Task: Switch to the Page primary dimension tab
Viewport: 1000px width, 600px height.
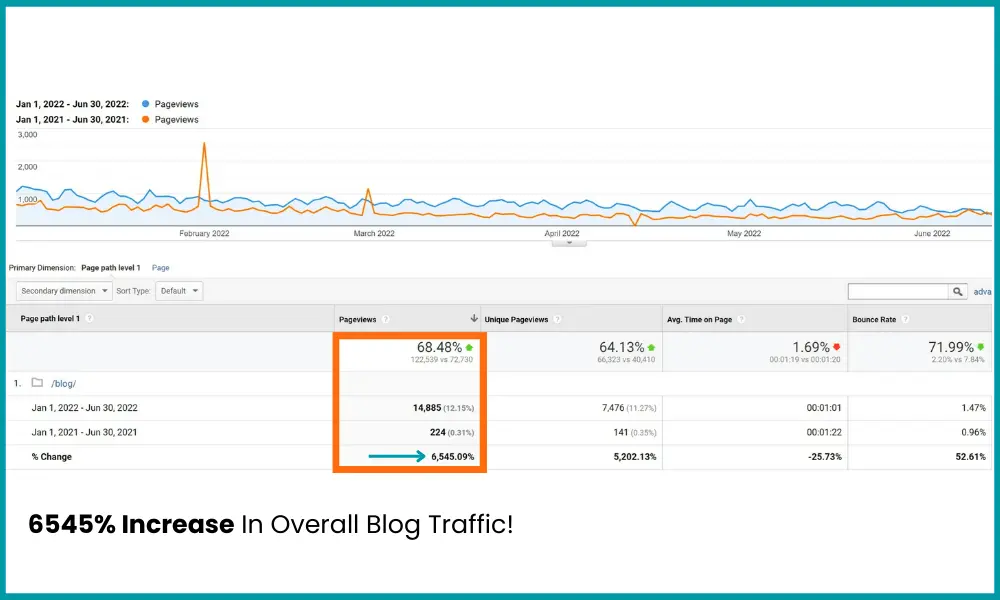Action: (x=160, y=267)
